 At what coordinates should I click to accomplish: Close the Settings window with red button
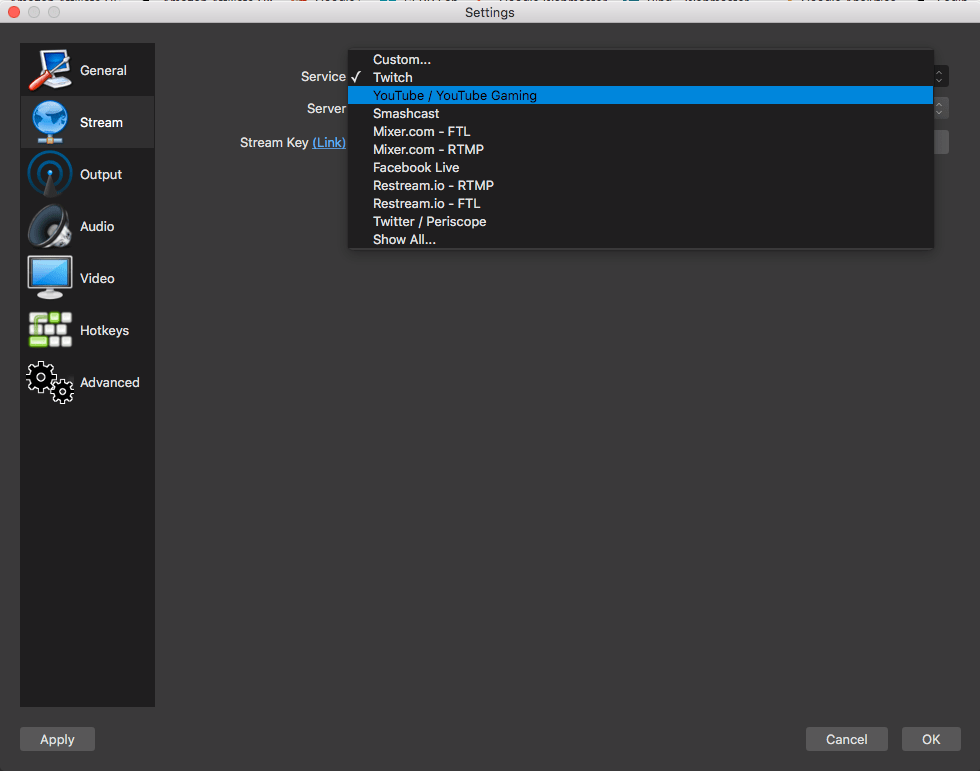click(14, 12)
